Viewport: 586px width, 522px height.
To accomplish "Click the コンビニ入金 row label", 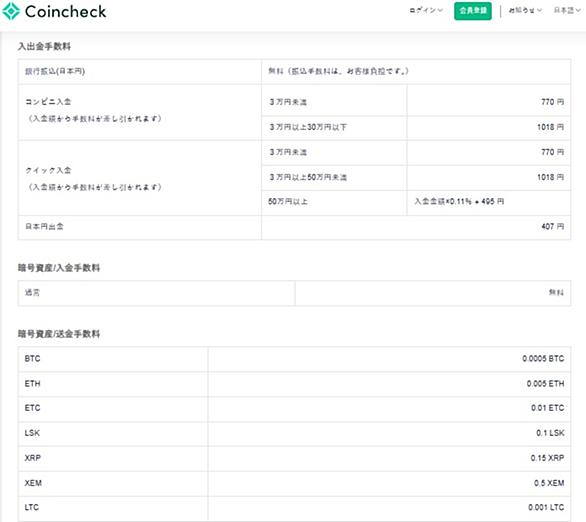I will point(48,101).
